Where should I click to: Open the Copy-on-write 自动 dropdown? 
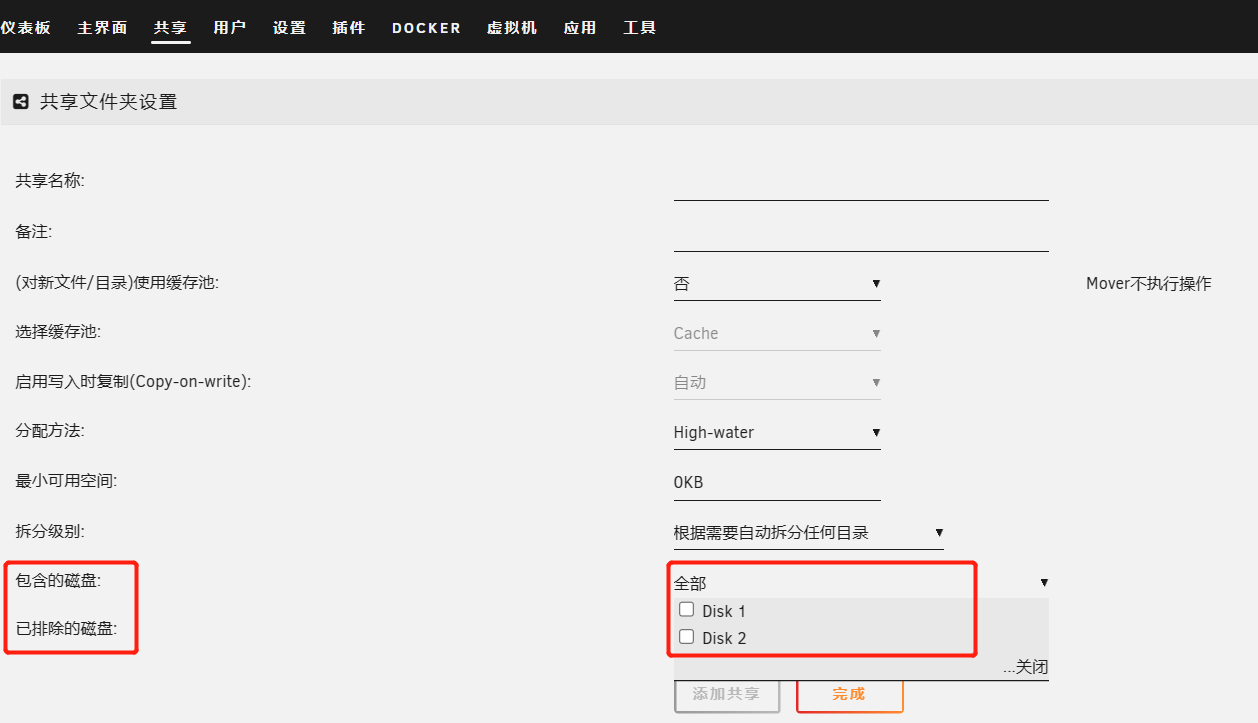point(776,383)
